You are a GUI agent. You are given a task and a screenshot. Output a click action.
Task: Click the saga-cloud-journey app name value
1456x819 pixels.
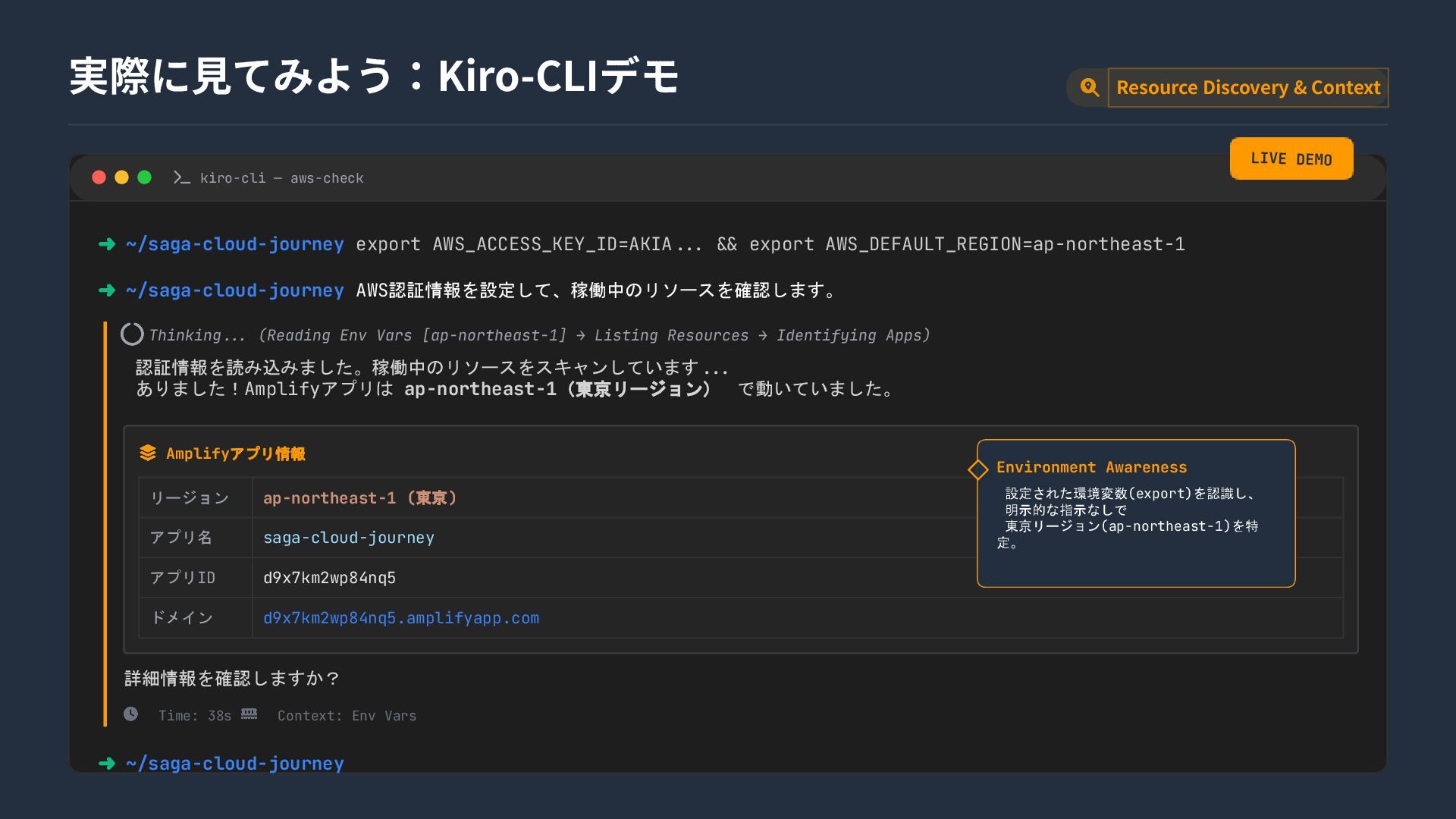pos(349,538)
